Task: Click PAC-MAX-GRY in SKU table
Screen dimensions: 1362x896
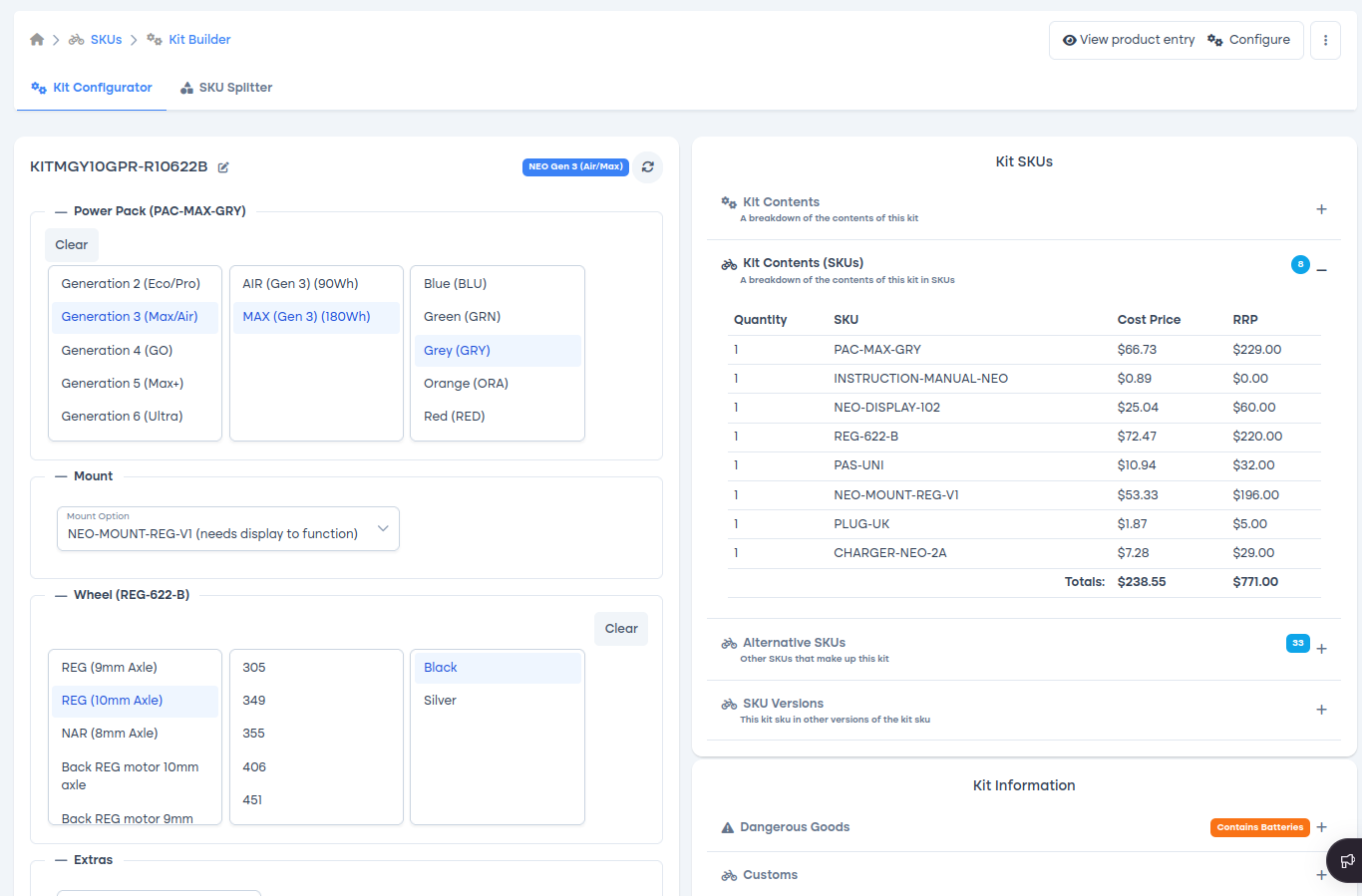Action: coord(877,350)
